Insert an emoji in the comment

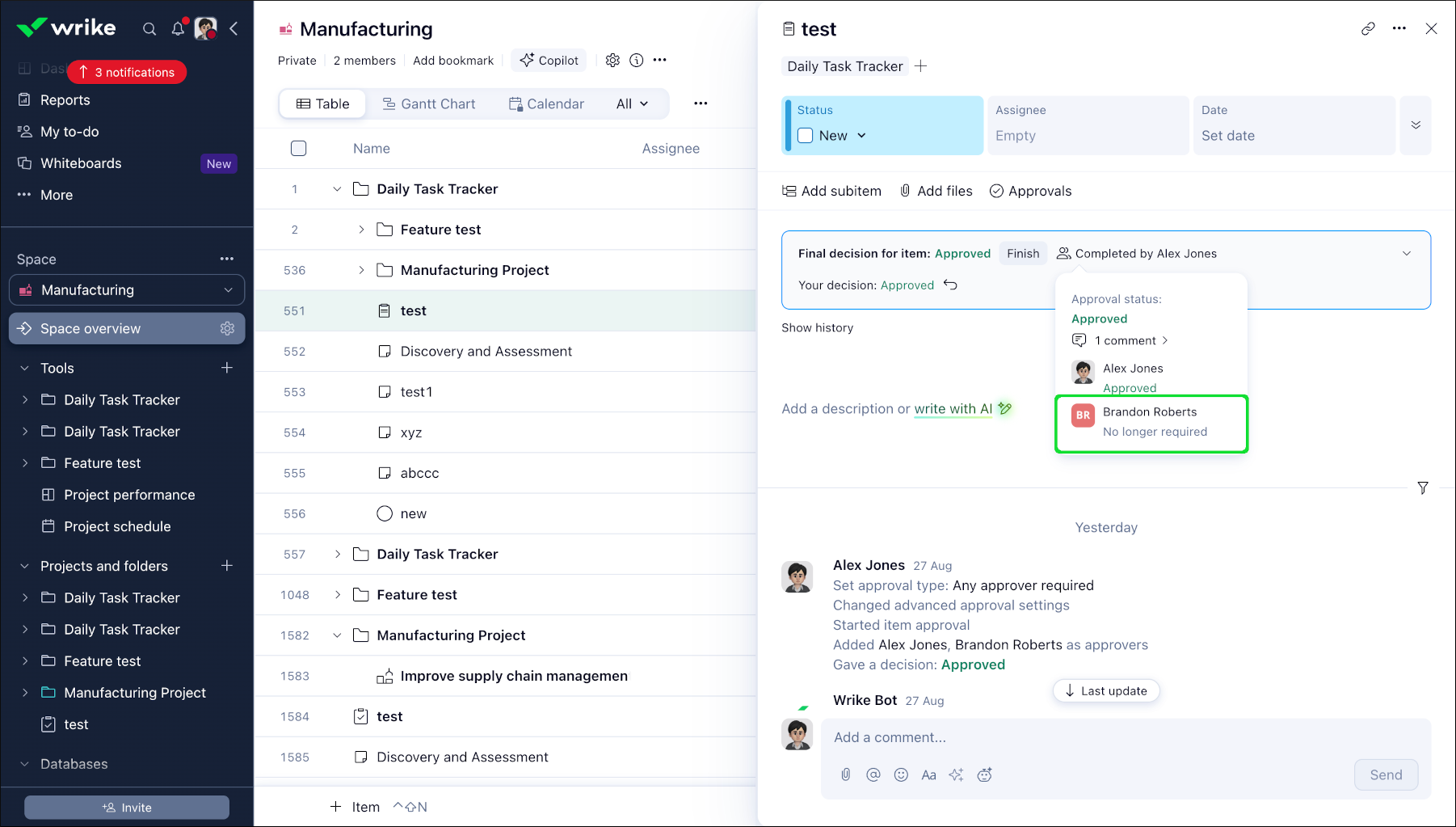click(901, 774)
